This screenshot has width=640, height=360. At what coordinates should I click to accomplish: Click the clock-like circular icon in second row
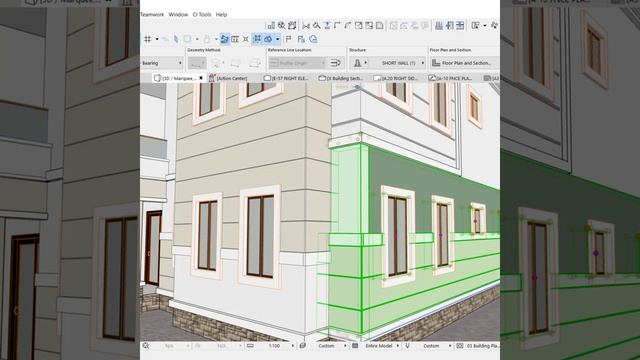point(313,39)
